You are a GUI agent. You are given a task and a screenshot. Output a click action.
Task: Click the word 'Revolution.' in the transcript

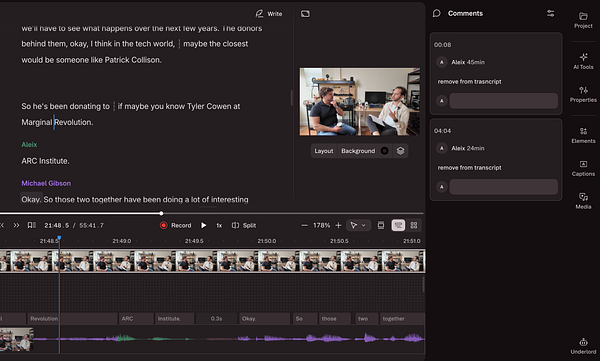click(x=73, y=122)
